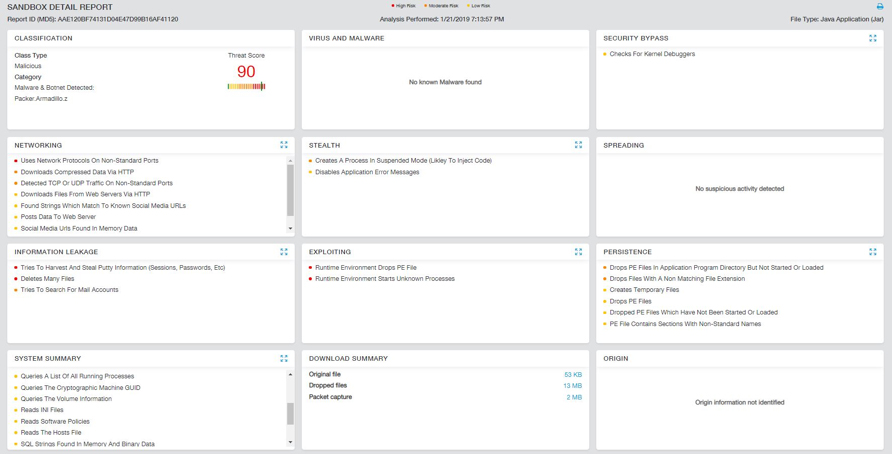
Task: Click 'Checks For Kernel Debuggers' entry
Action: coord(652,54)
